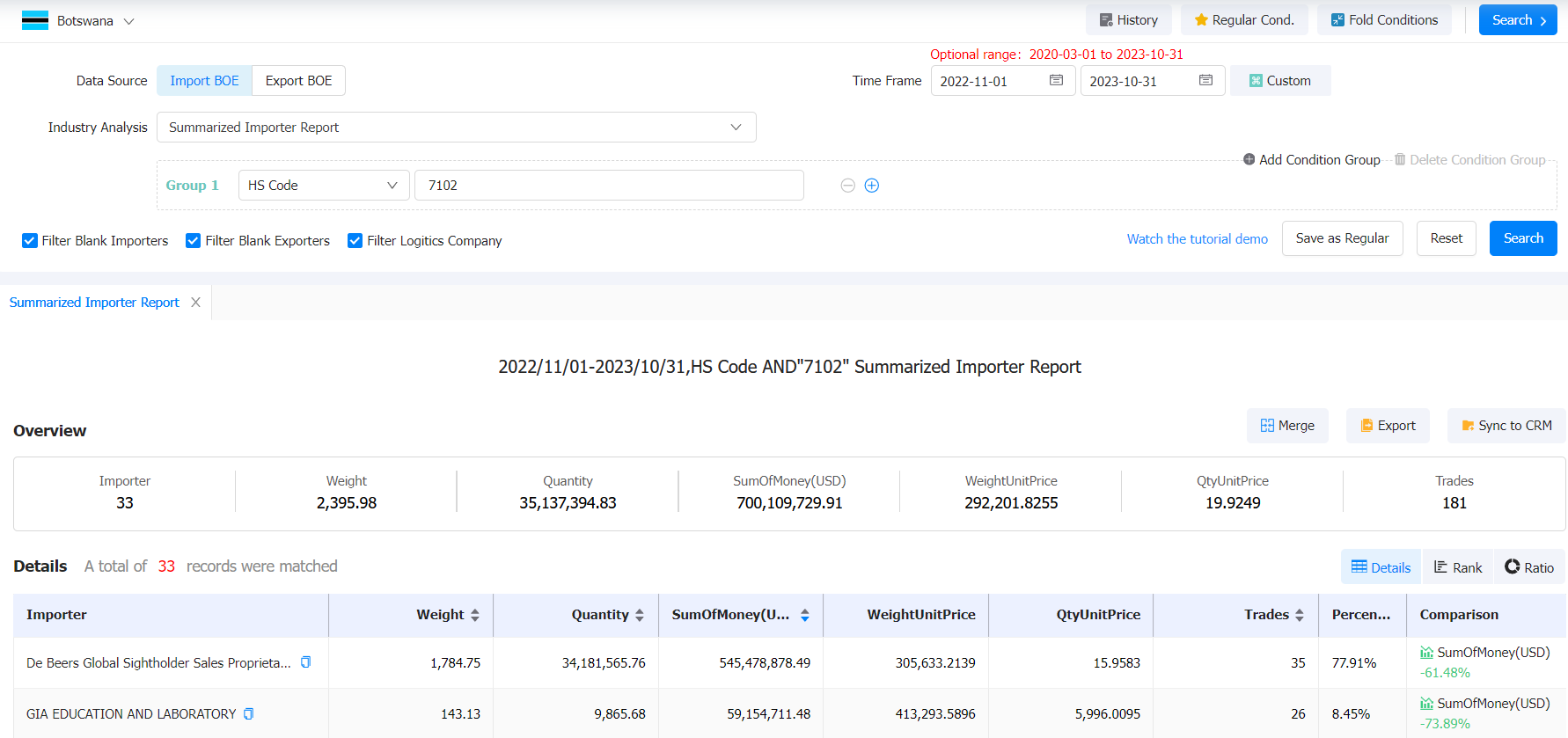Switch to Details view
The image size is (1568, 738).
(1381, 567)
